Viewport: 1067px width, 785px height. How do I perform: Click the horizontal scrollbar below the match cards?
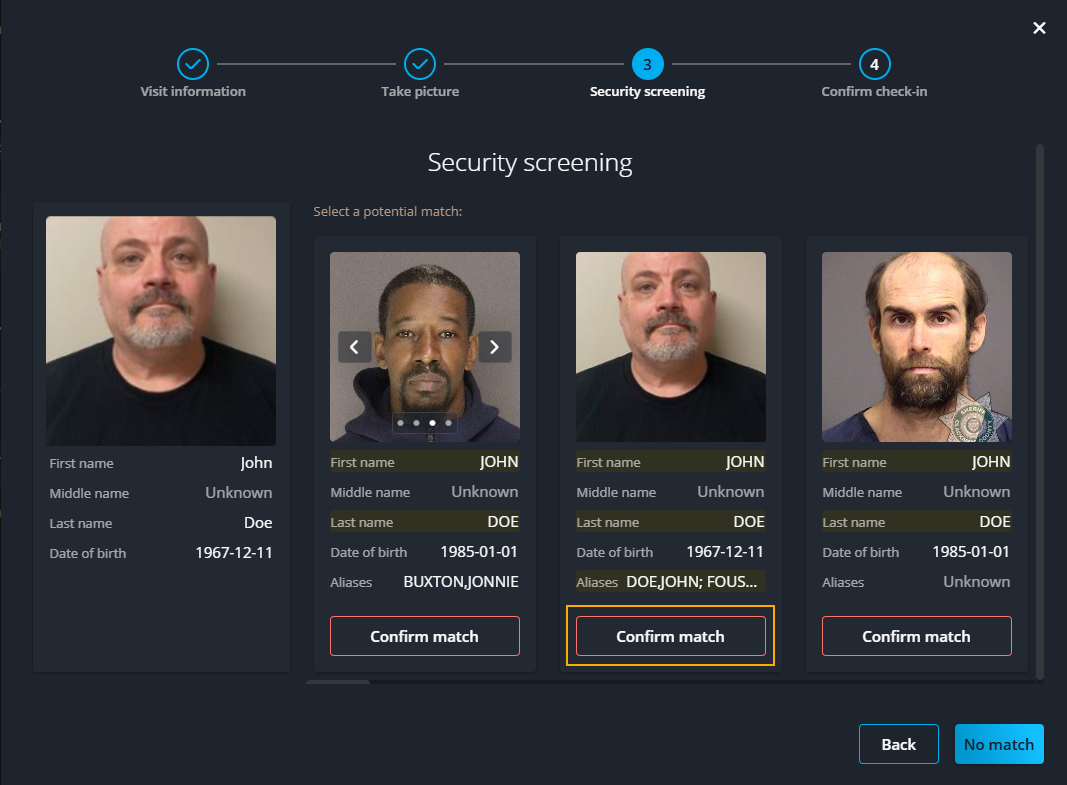[x=337, y=684]
